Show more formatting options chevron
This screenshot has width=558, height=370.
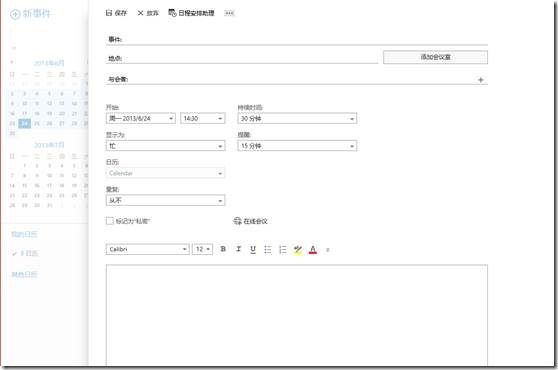tap(328, 250)
